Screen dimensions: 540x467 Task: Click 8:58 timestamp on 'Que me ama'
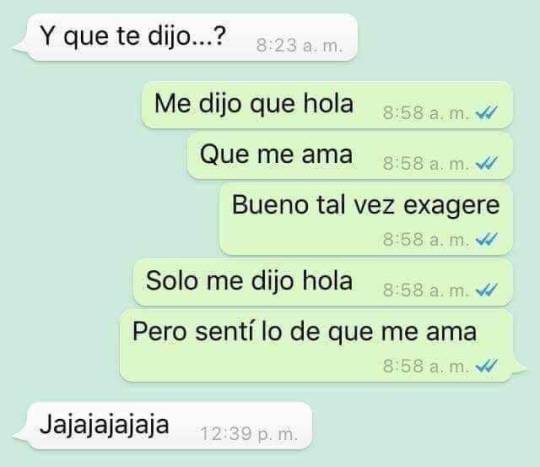(x=426, y=163)
